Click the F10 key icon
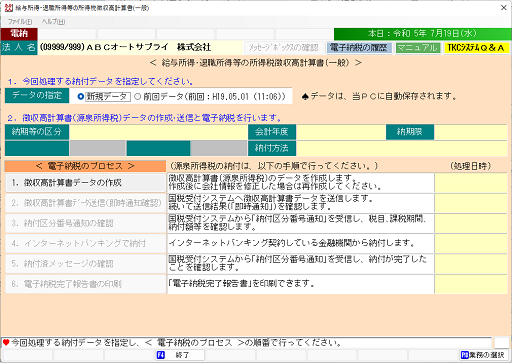512x363 pixels. coord(465,355)
